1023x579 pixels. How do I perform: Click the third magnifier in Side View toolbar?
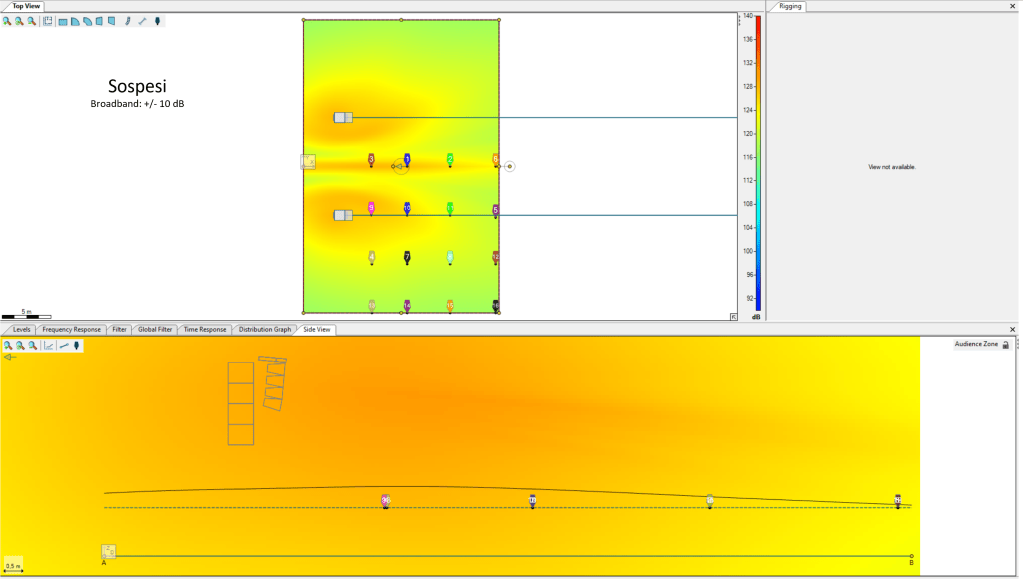point(33,346)
